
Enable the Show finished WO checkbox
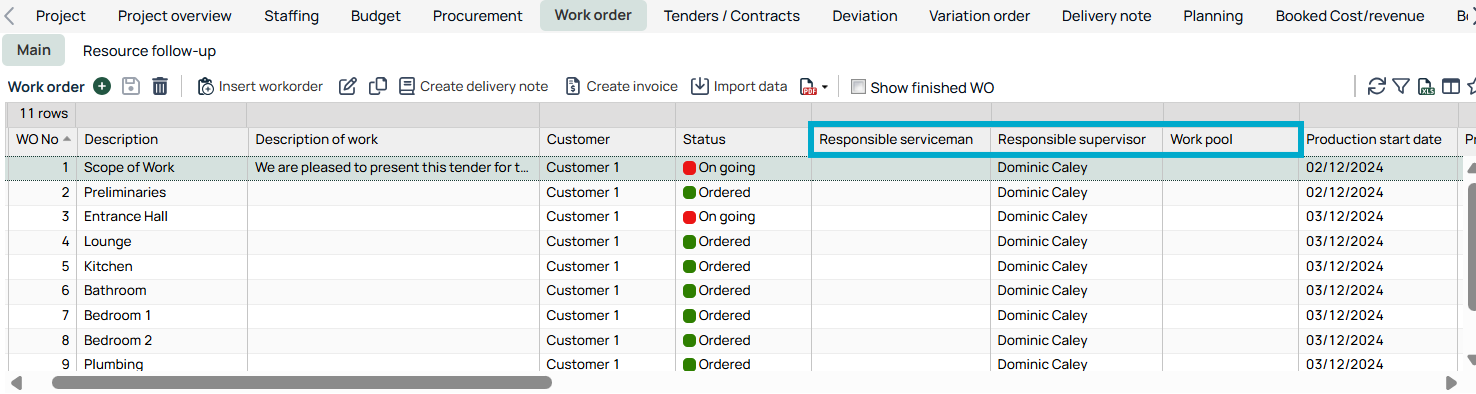tap(858, 87)
